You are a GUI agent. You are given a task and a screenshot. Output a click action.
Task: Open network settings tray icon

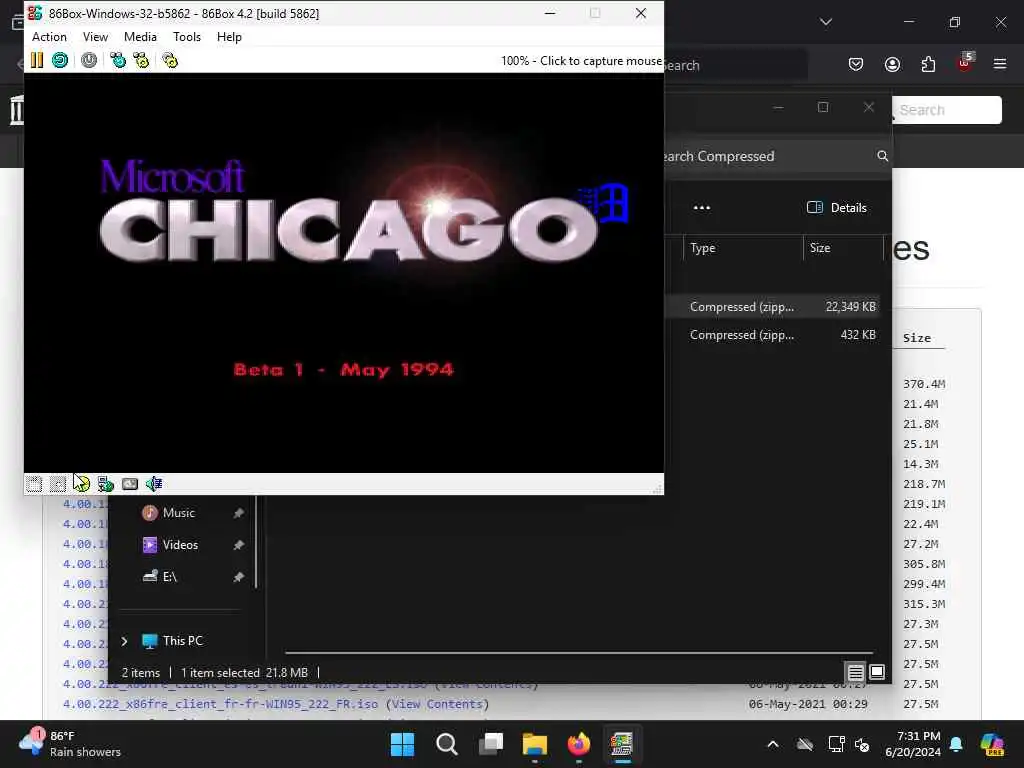(x=836, y=744)
